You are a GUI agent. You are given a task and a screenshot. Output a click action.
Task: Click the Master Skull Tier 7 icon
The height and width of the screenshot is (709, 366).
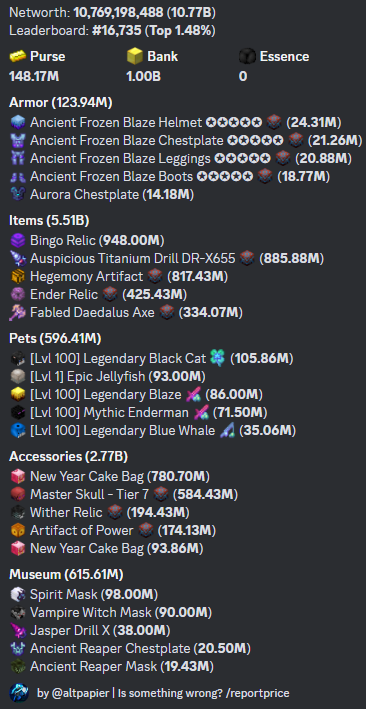[x=17, y=494]
